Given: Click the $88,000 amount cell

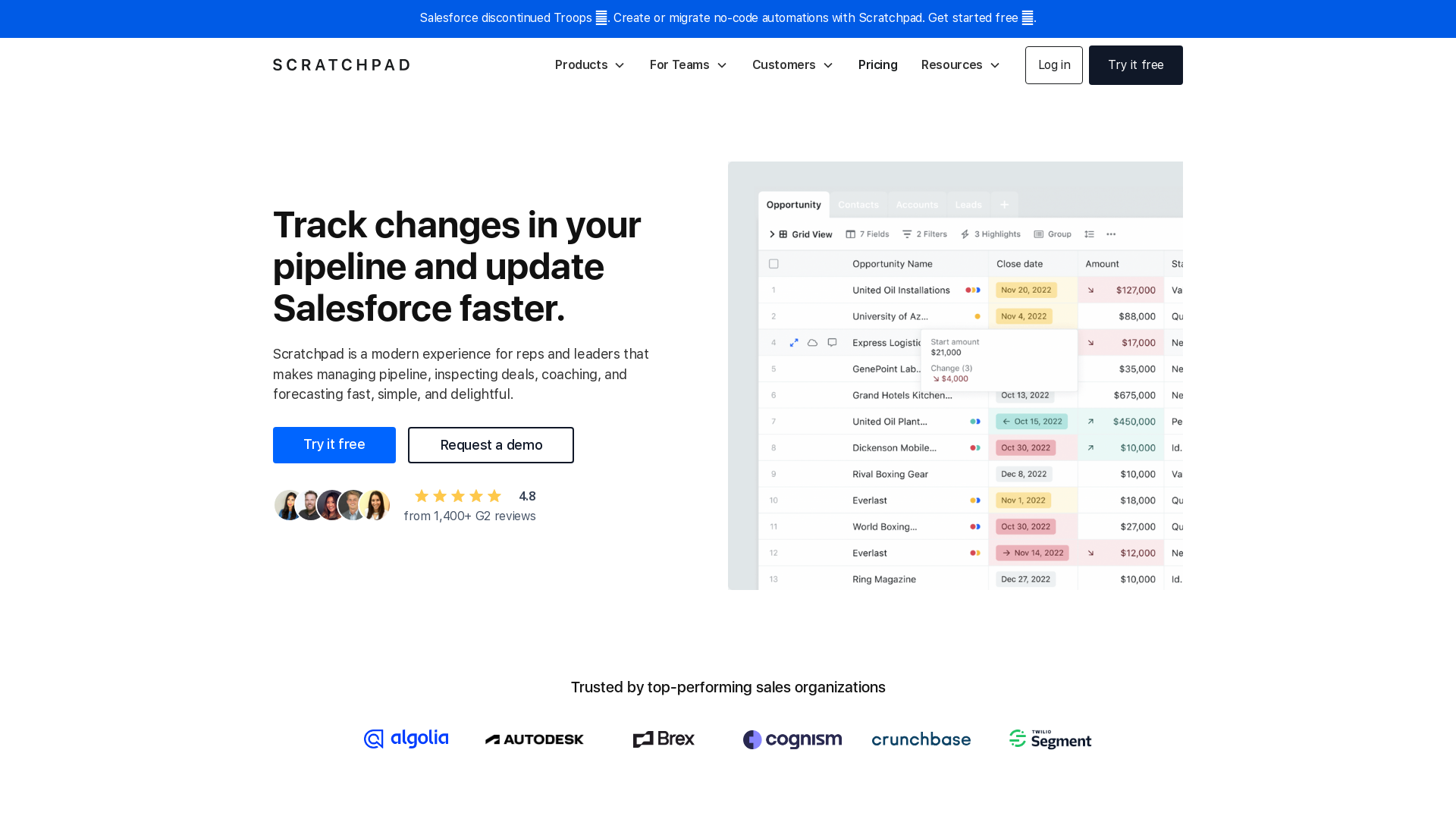Looking at the screenshot, I should tap(1137, 317).
